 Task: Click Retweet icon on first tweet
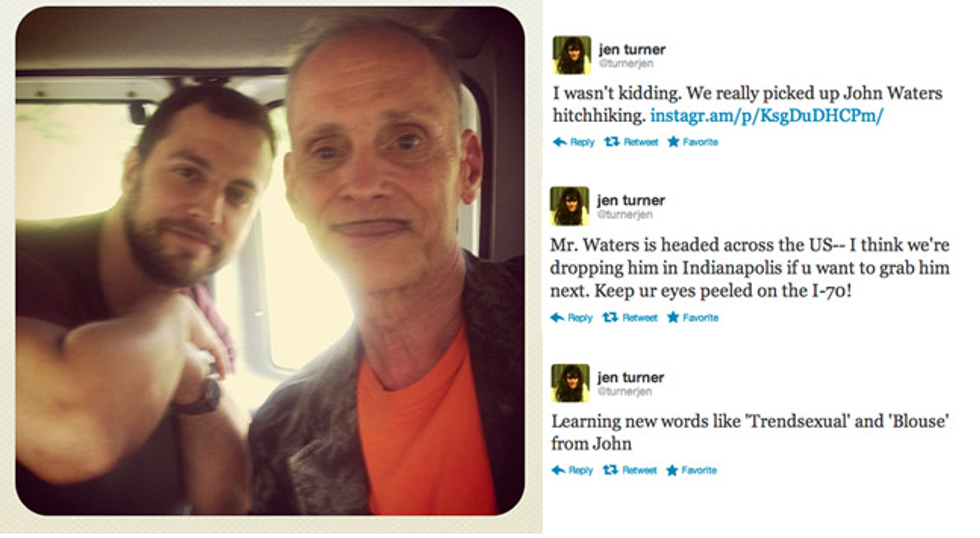coord(612,142)
